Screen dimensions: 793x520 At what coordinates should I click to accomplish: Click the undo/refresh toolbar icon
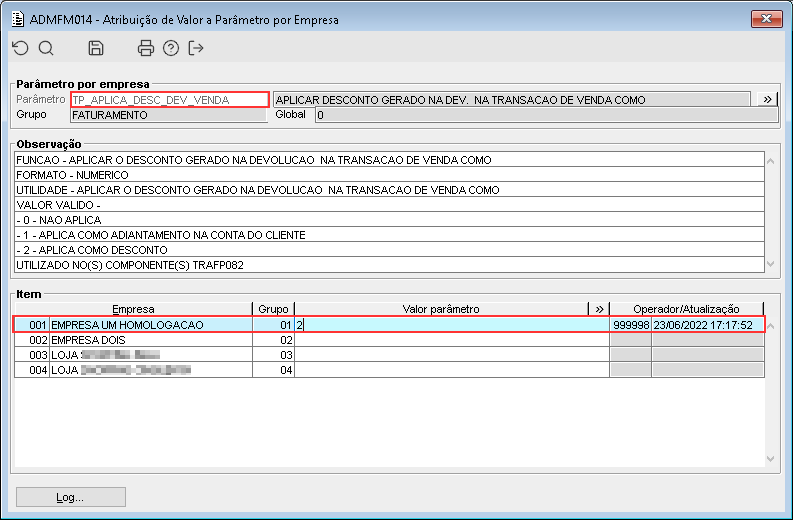pos(20,48)
